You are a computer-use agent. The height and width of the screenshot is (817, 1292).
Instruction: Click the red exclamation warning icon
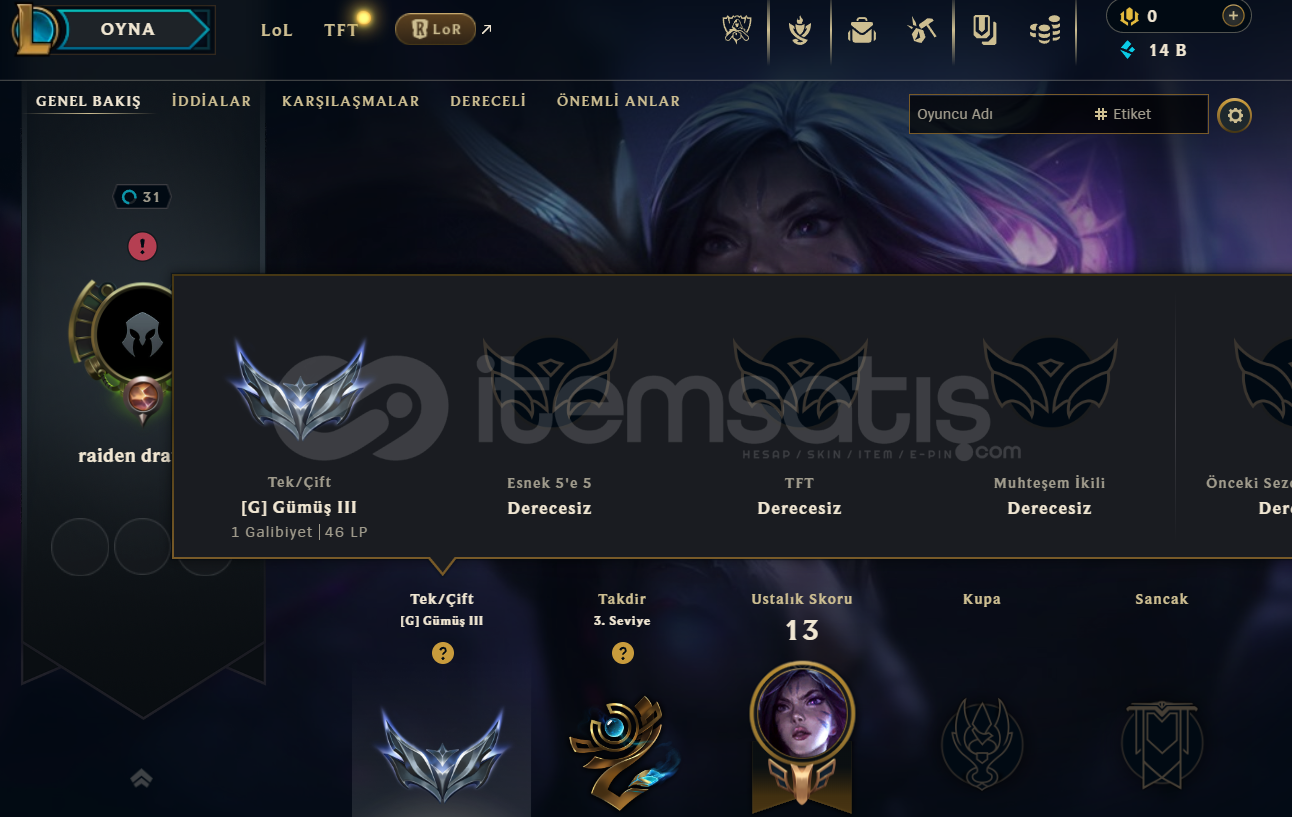pyautogui.click(x=142, y=246)
